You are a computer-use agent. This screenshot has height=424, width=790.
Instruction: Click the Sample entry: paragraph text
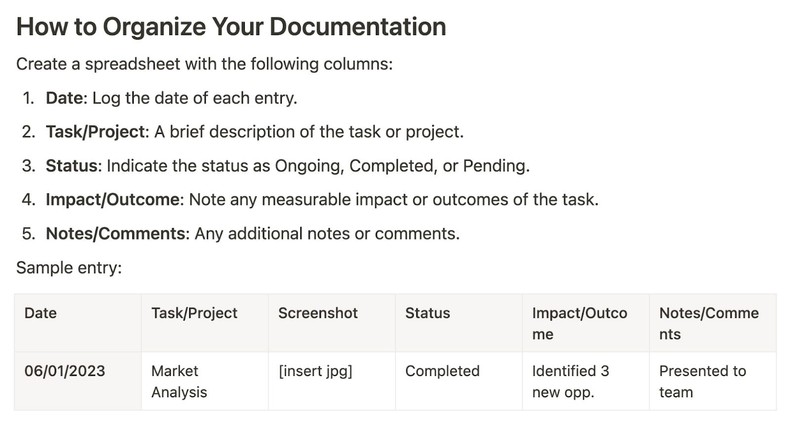pos(69,267)
